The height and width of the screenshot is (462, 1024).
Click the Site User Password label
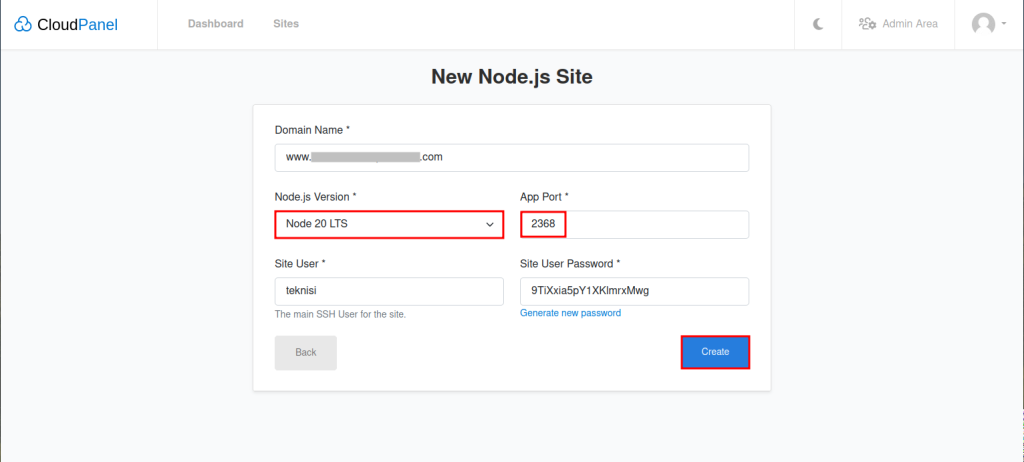pyautogui.click(x=570, y=263)
